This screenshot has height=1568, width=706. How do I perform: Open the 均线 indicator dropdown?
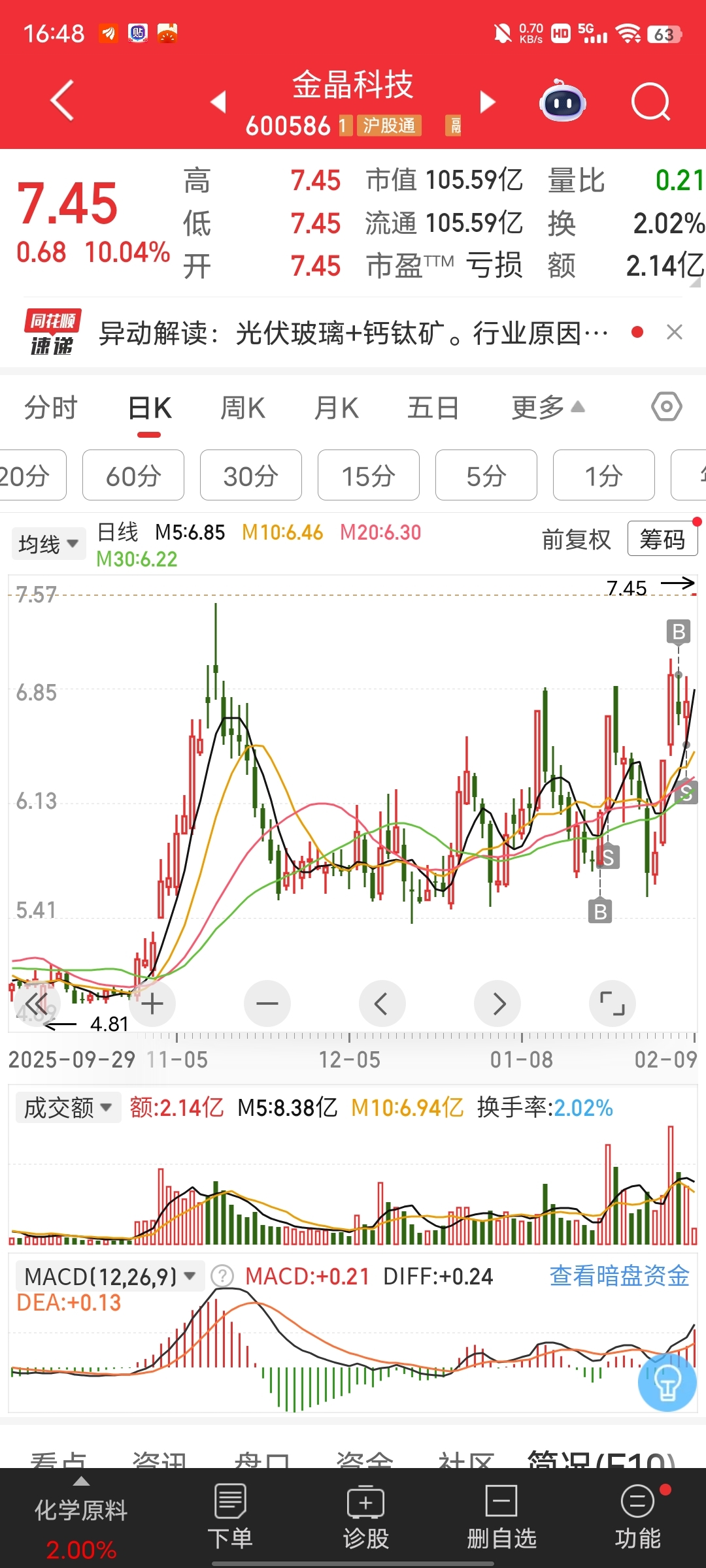coord(48,544)
